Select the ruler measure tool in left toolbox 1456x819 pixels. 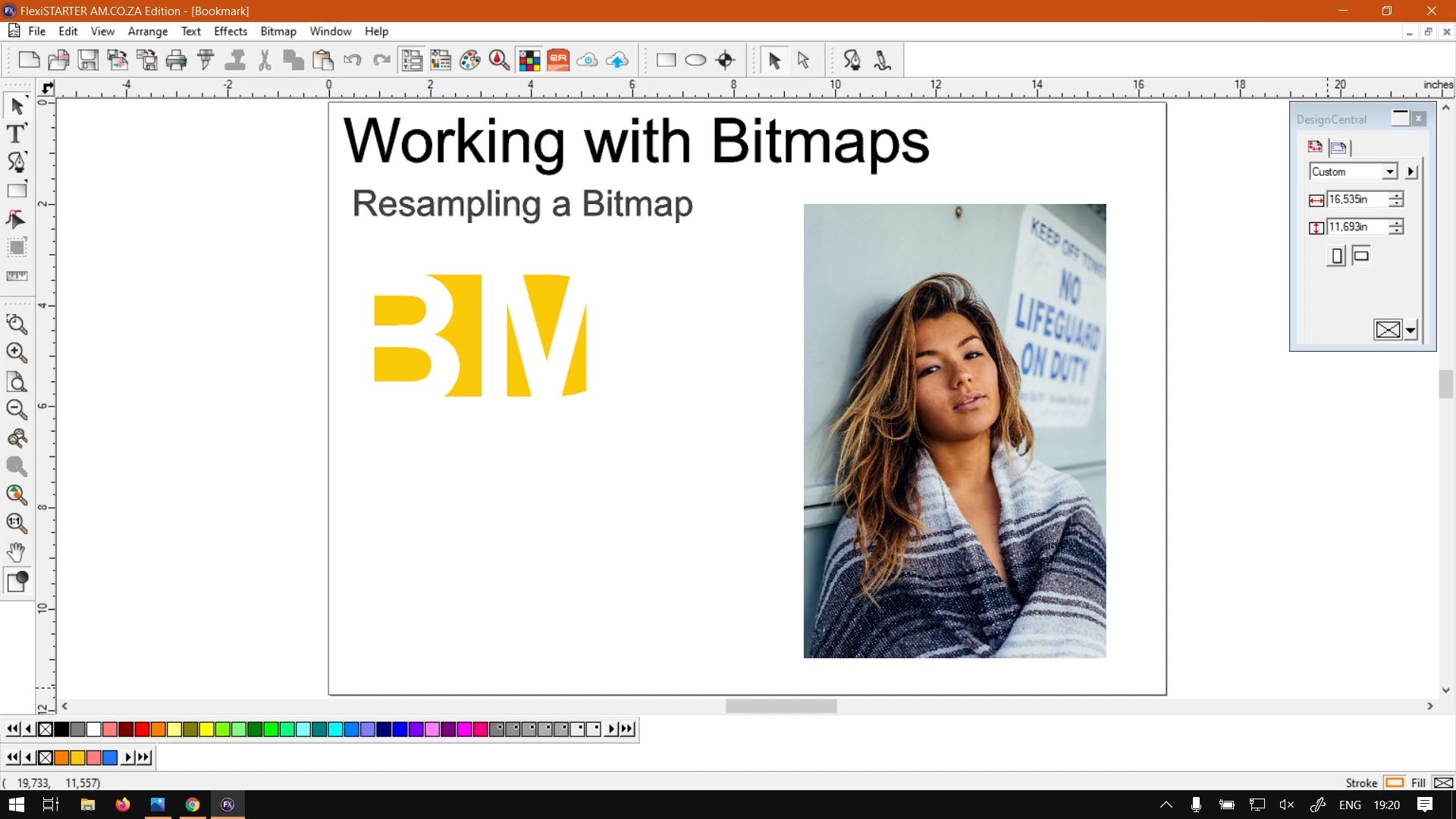pos(17,276)
